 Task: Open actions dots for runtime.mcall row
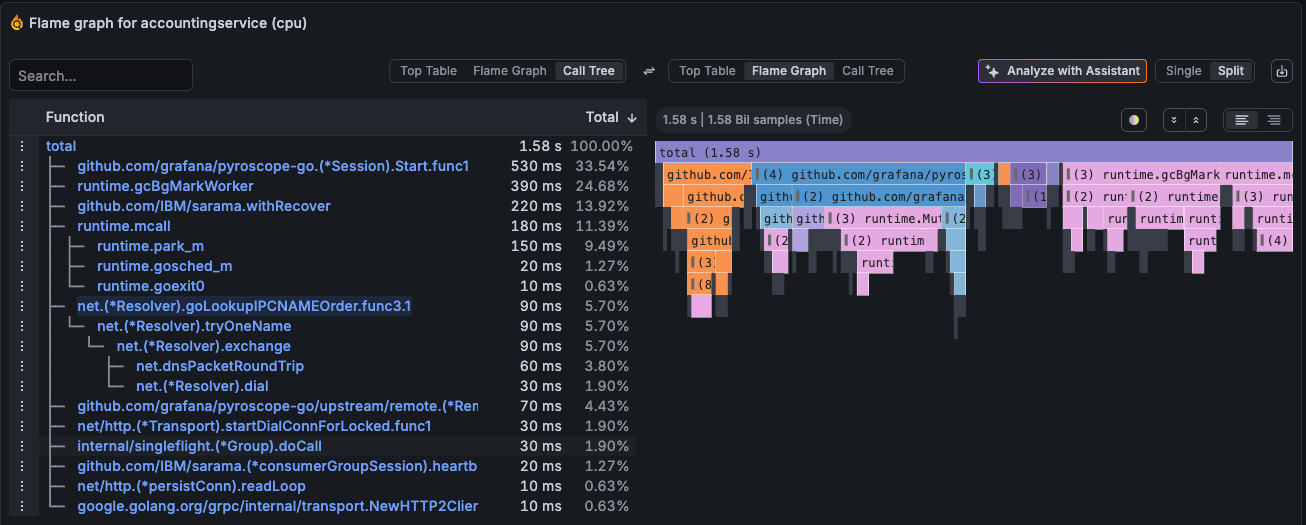pos(20,226)
